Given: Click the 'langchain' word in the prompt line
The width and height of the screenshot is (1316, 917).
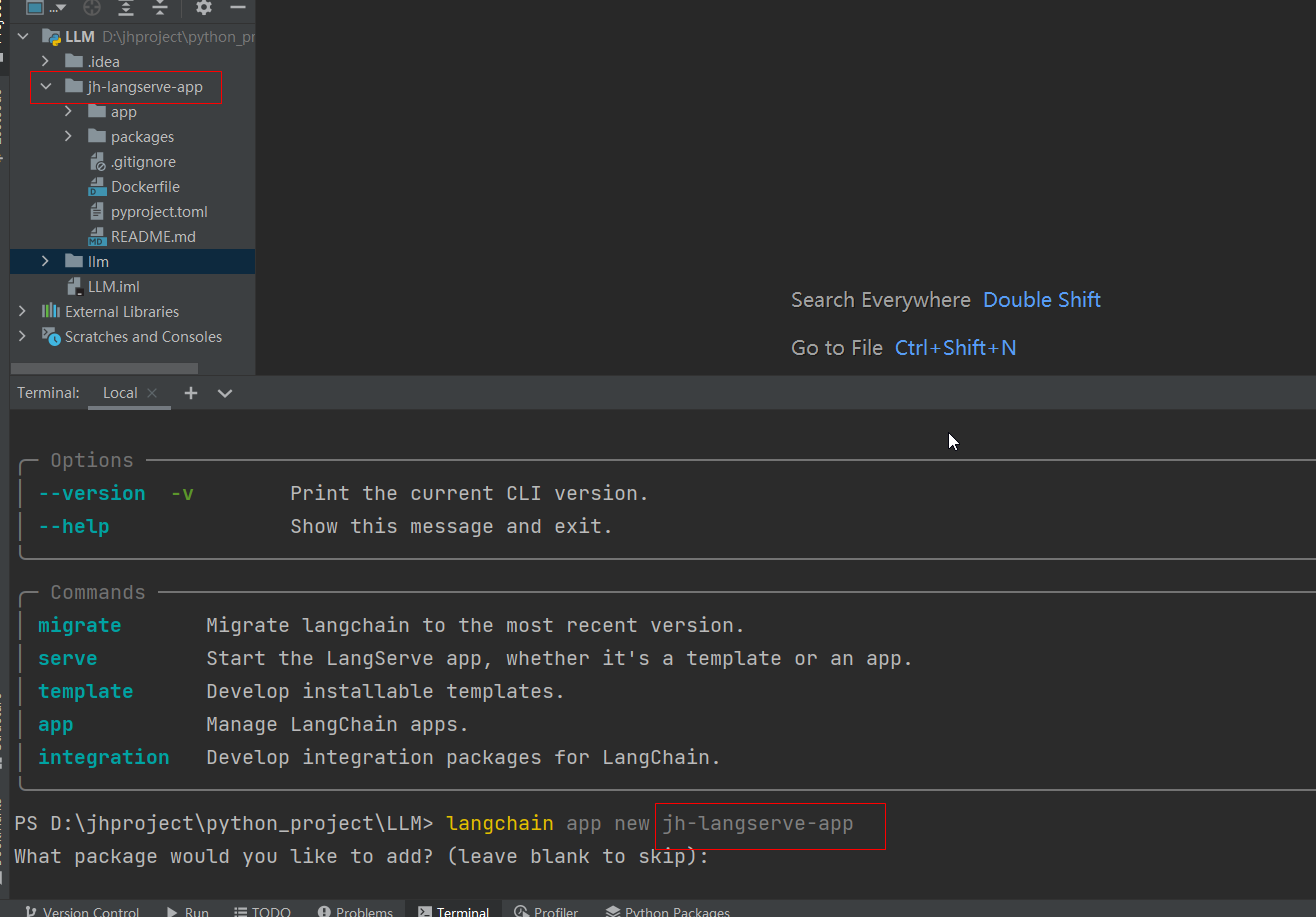Looking at the screenshot, I should [x=500, y=823].
